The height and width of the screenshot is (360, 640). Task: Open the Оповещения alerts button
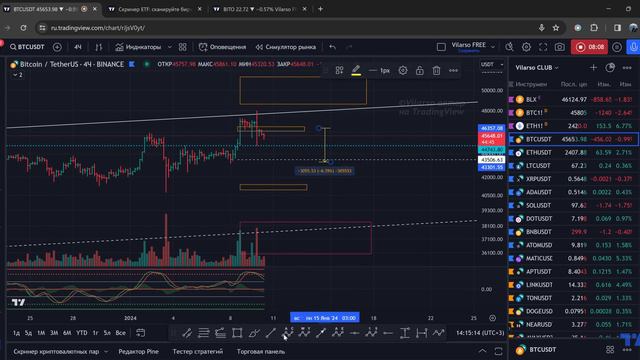pyautogui.click(x=222, y=47)
